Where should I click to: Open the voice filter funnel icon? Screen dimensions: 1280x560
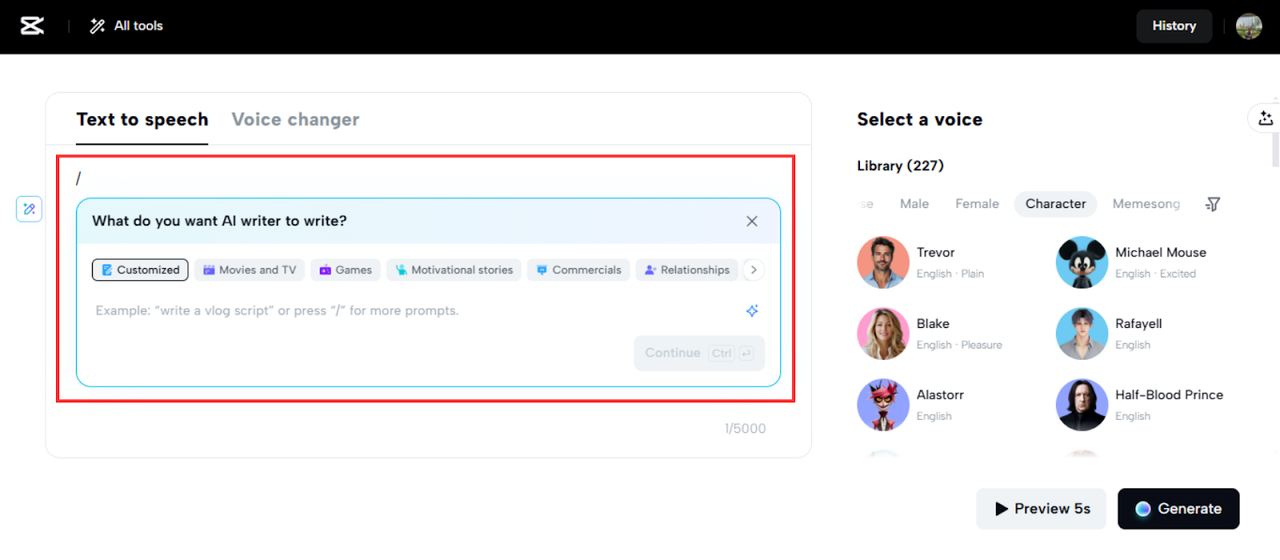click(1213, 204)
